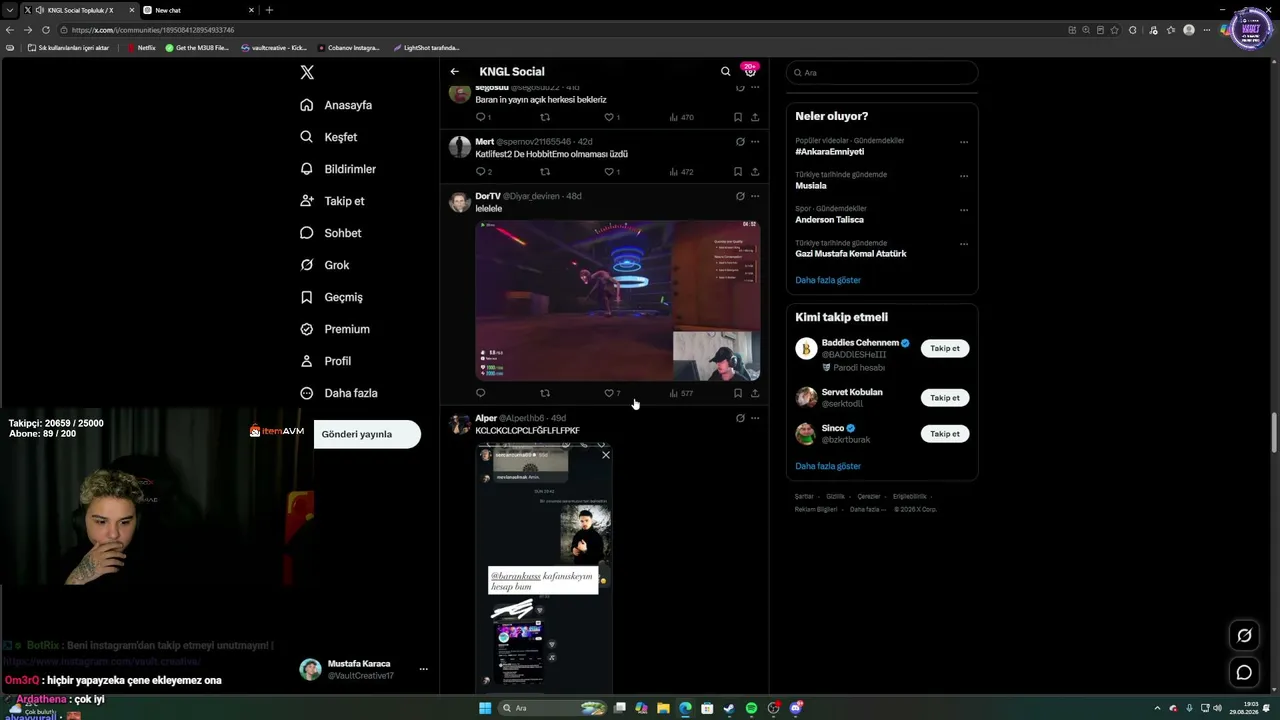The image size is (1280, 720).
Task: Bookmark DorTV's lelelele post
Action: 738,393
